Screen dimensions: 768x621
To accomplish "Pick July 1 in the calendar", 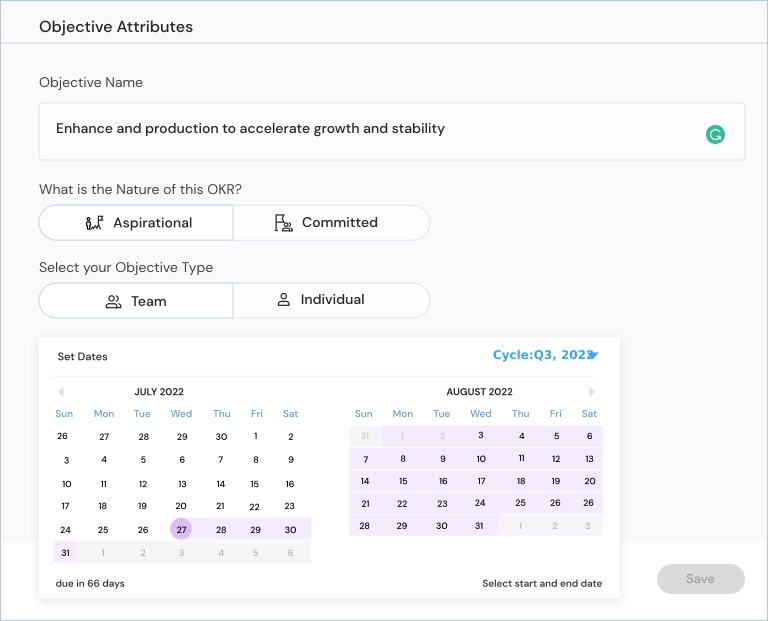I will point(256,436).
